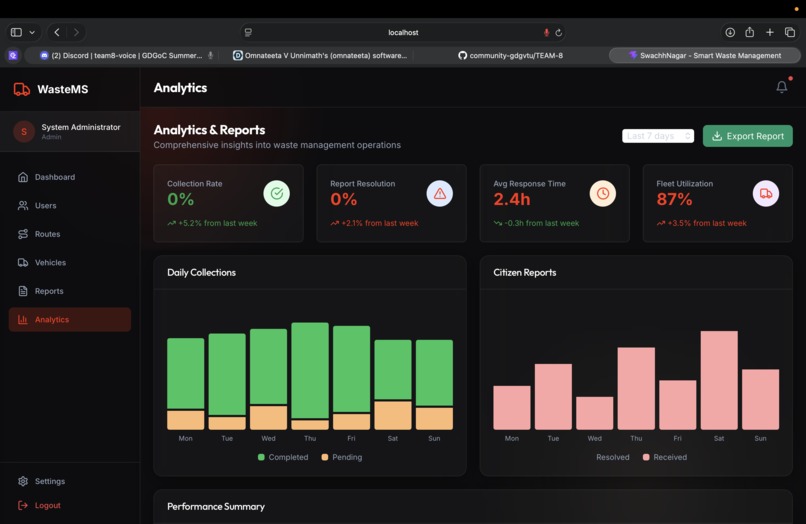Click Wednesday bar in Citizen Reports chart
This screenshot has height=524, width=806.
pyautogui.click(x=595, y=413)
